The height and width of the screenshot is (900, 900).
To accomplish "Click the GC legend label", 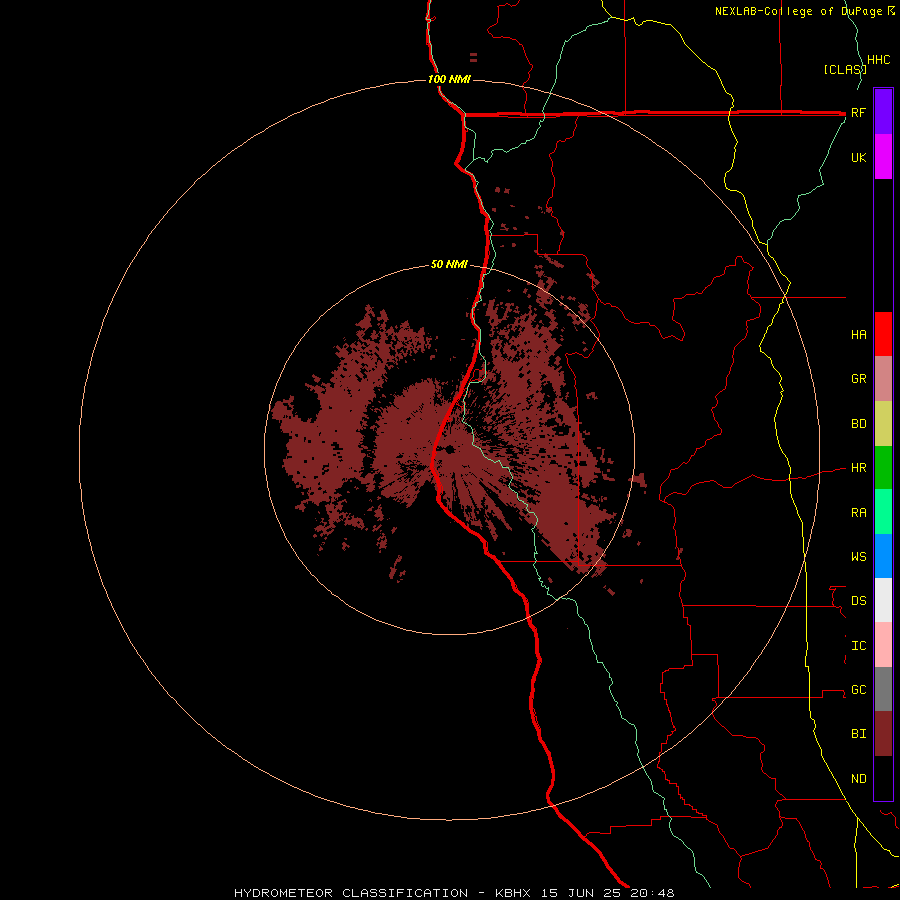I will tap(858, 690).
